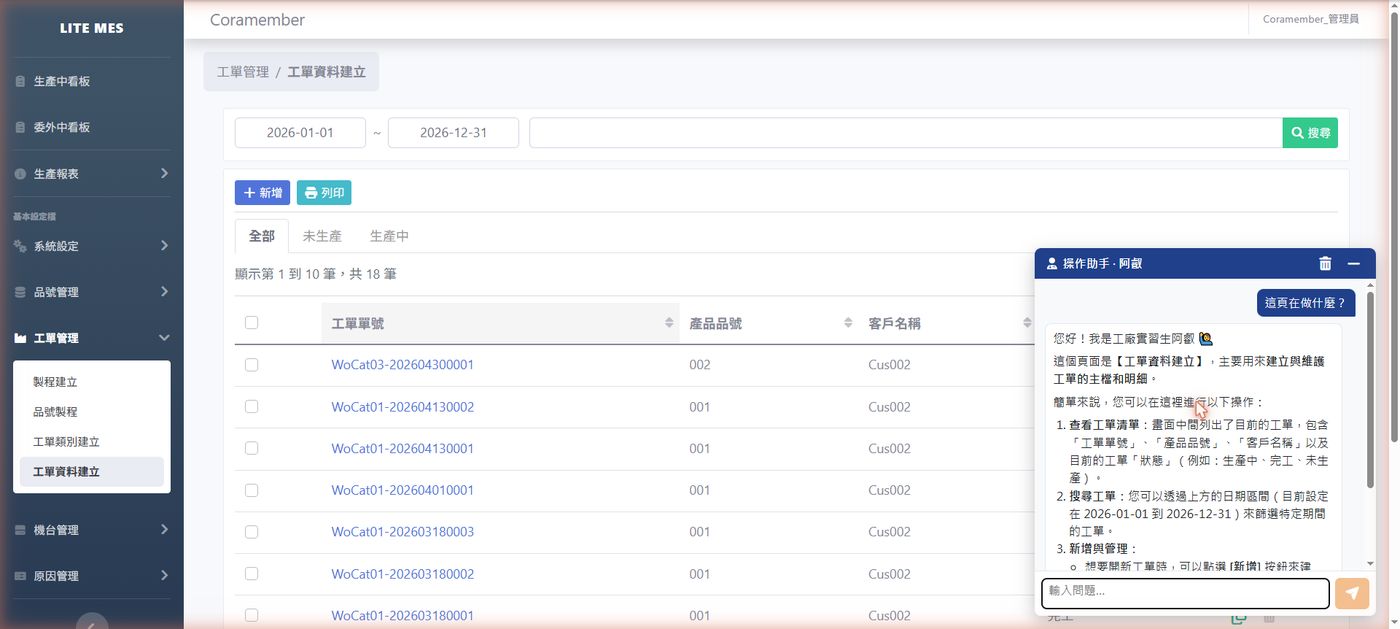The height and width of the screenshot is (629, 1400).
Task: Click the sidebar collapse arrow button
Action: click(x=92, y=622)
